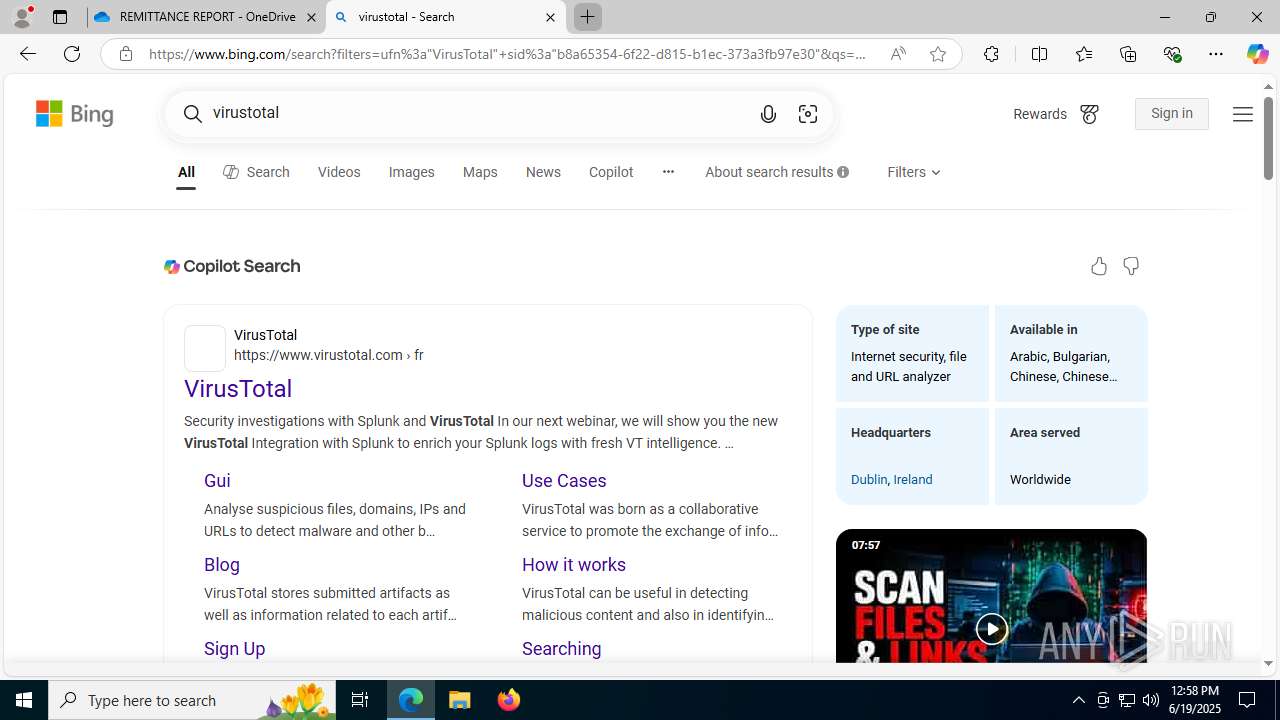
Task: Open Collections icon
Action: 1128,54
